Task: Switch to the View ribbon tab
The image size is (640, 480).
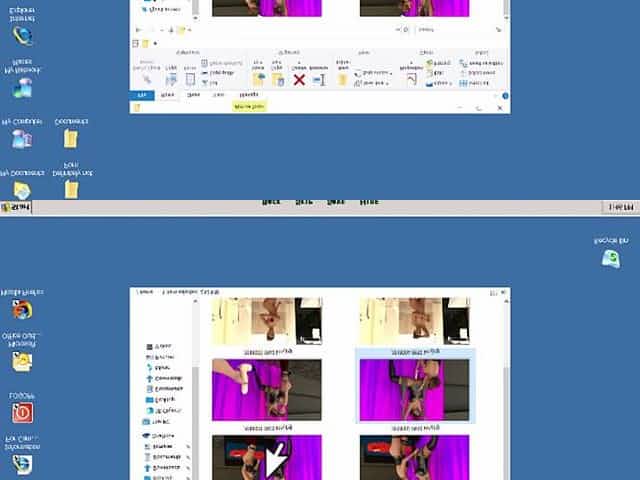Action: (215, 95)
